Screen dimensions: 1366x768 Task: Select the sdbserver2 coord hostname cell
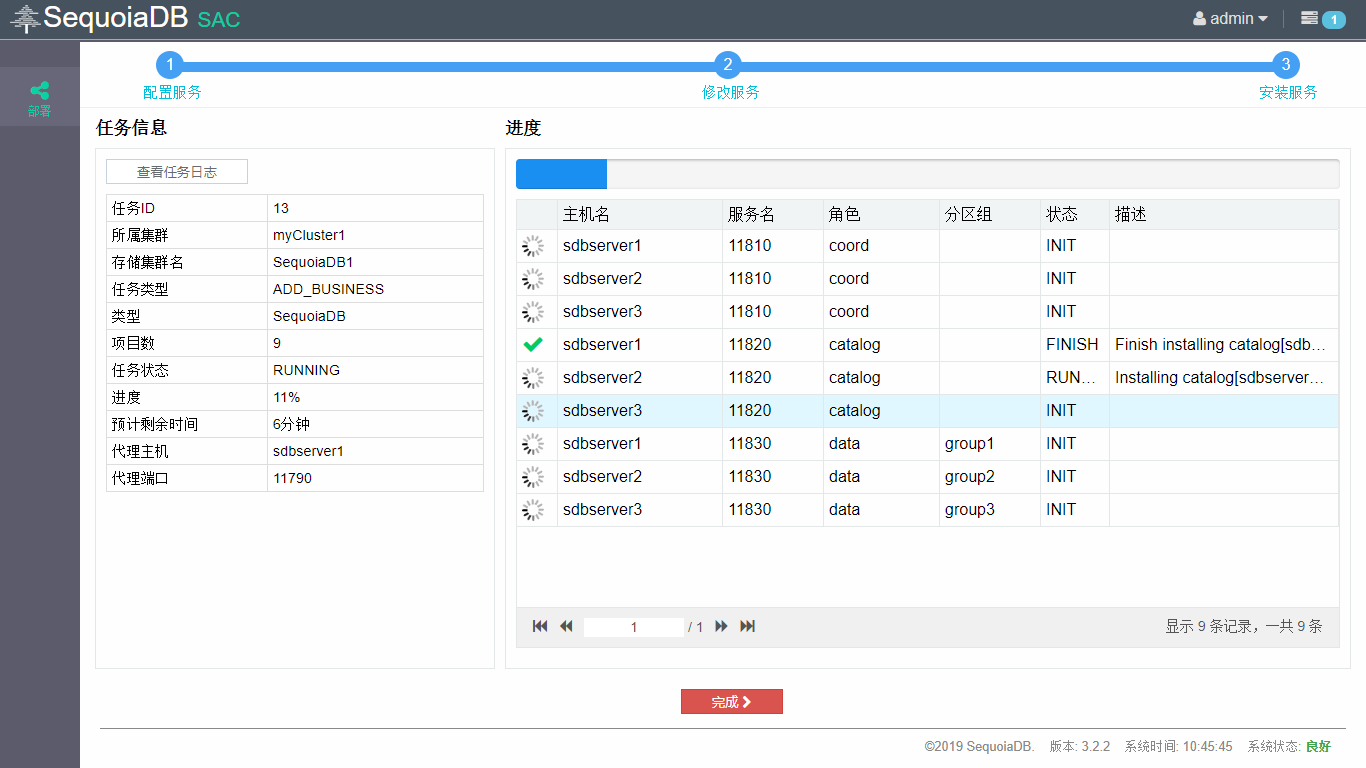click(x=640, y=278)
